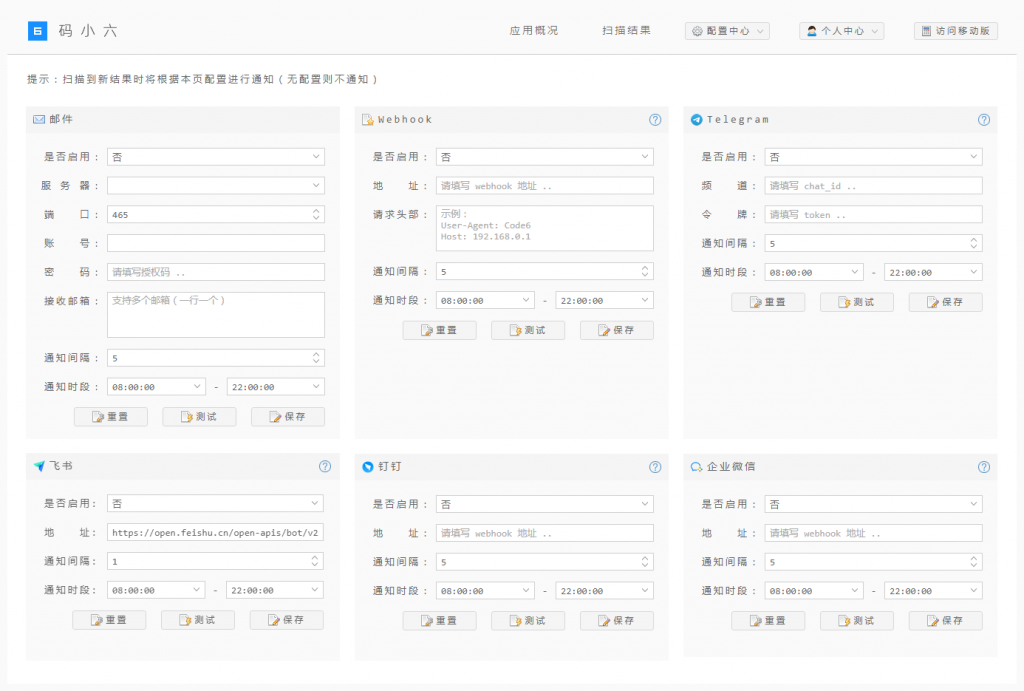Image resolution: width=1024 pixels, height=691 pixels.
Task: Click 重置 button in 飞书 panel
Action: (109, 620)
